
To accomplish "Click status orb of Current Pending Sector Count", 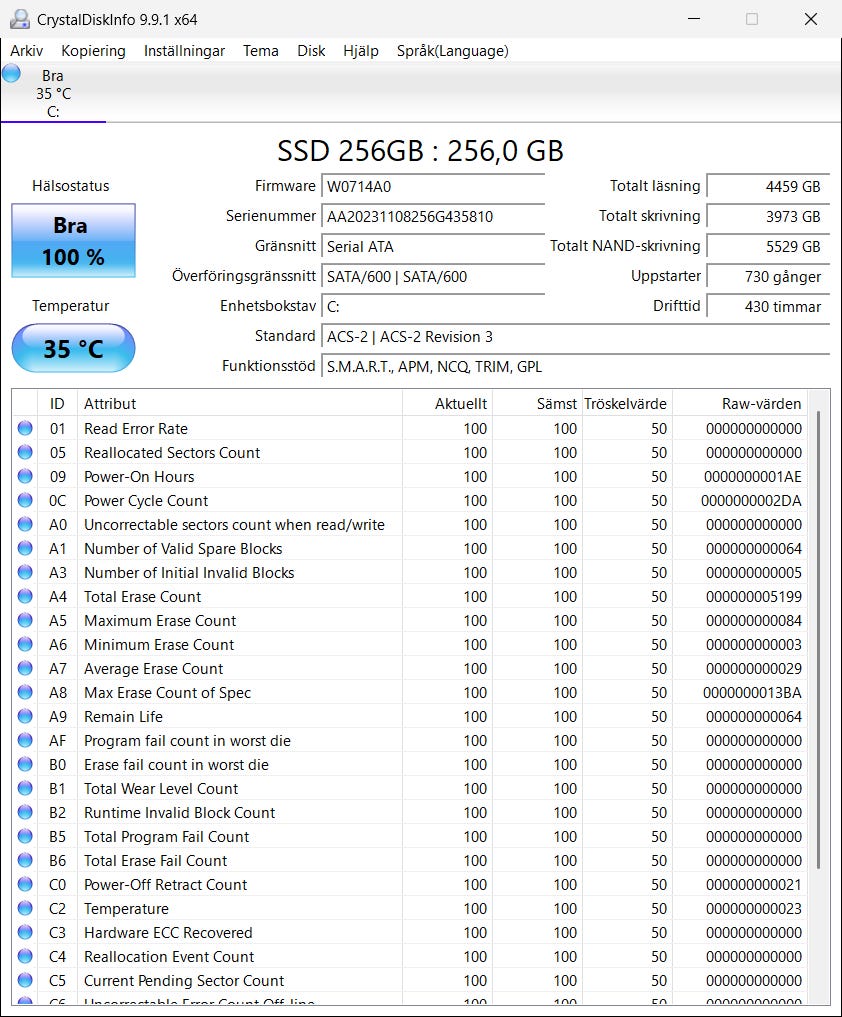I will tap(25, 980).
